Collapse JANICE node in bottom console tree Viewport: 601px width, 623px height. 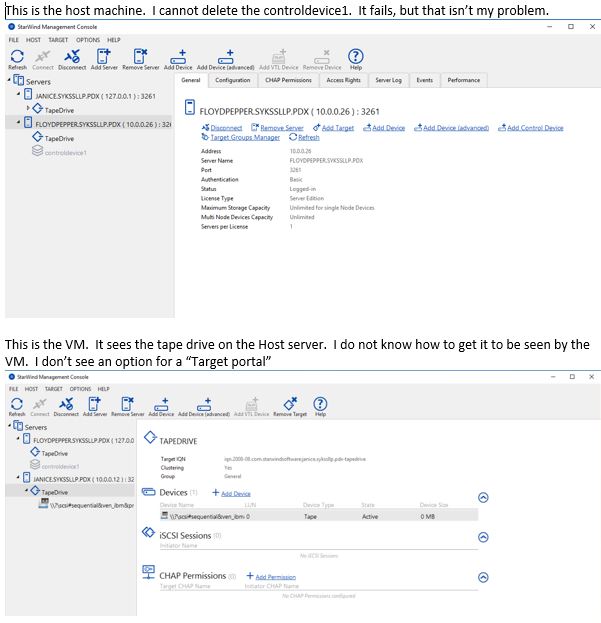point(18,477)
